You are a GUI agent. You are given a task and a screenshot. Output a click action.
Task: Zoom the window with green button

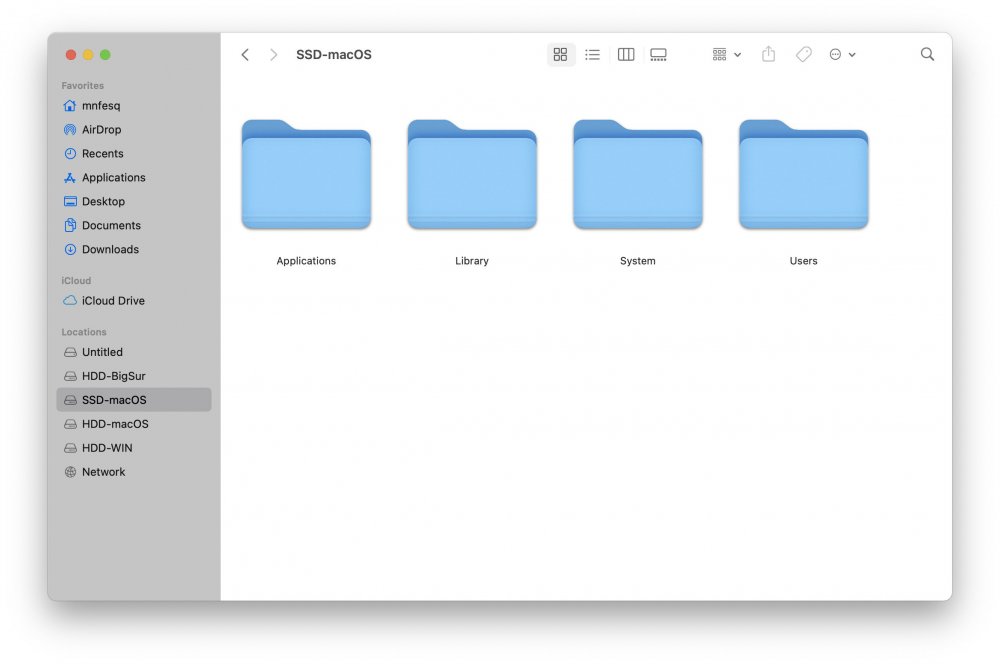(105, 55)
